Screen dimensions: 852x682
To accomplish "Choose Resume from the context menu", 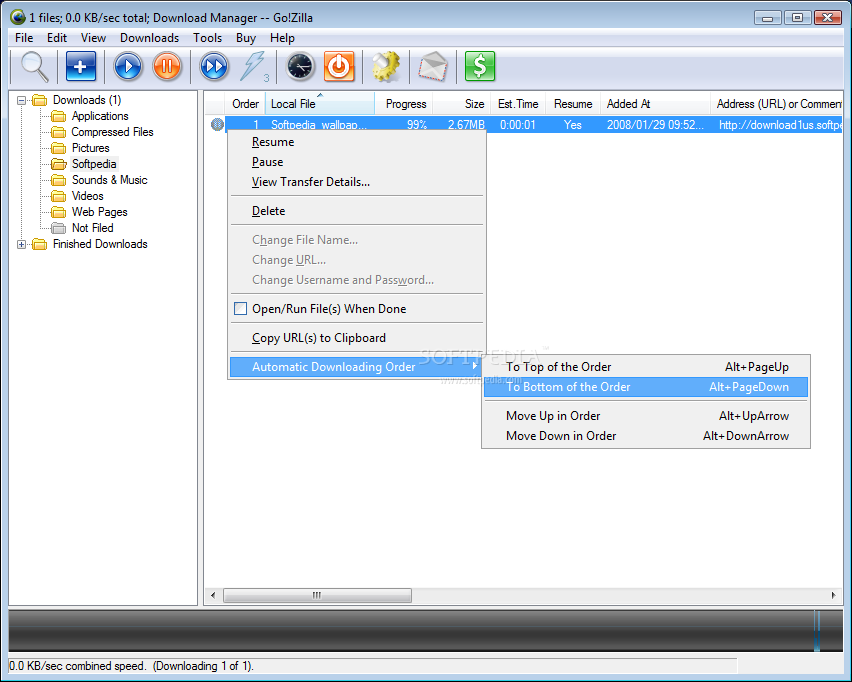I will coord(356,142).
